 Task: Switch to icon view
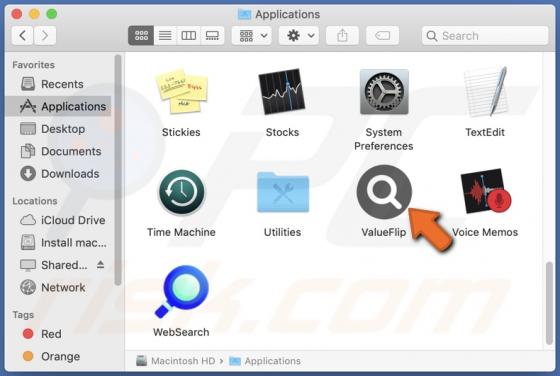[x=141, y=35]
